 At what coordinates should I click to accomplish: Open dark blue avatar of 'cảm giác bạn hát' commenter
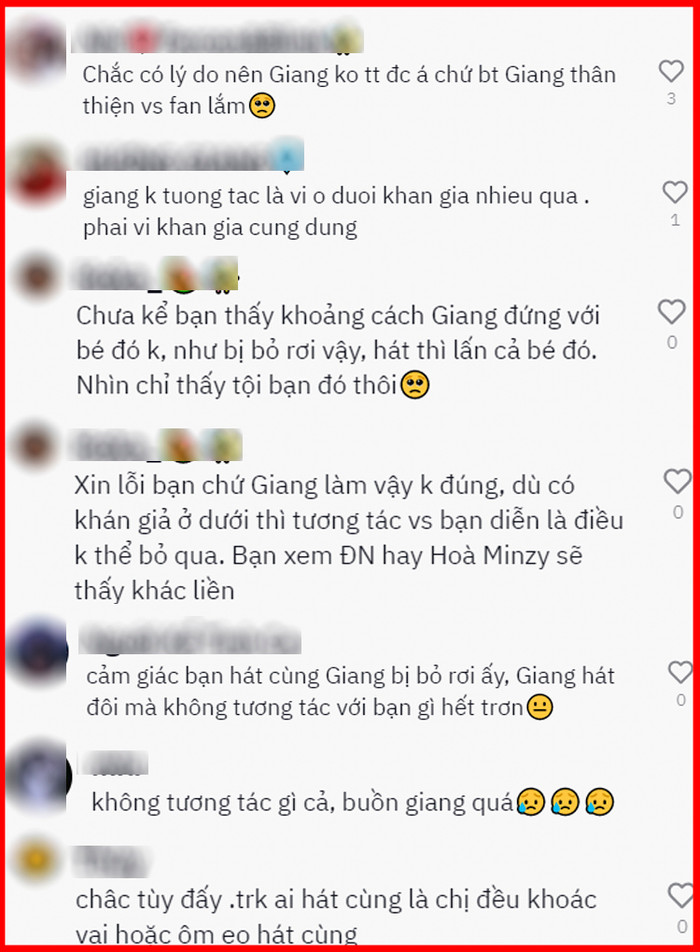[38, 651]
